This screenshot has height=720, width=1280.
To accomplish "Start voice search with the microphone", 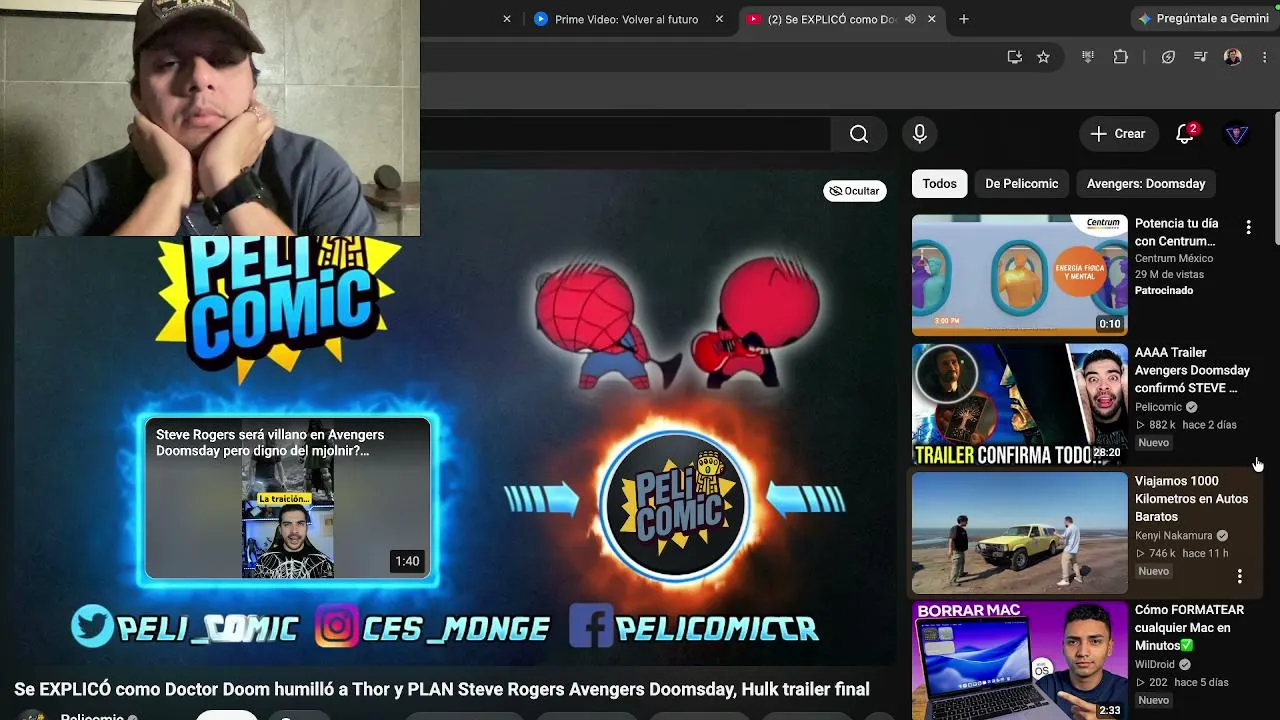I will pos(920,134).
